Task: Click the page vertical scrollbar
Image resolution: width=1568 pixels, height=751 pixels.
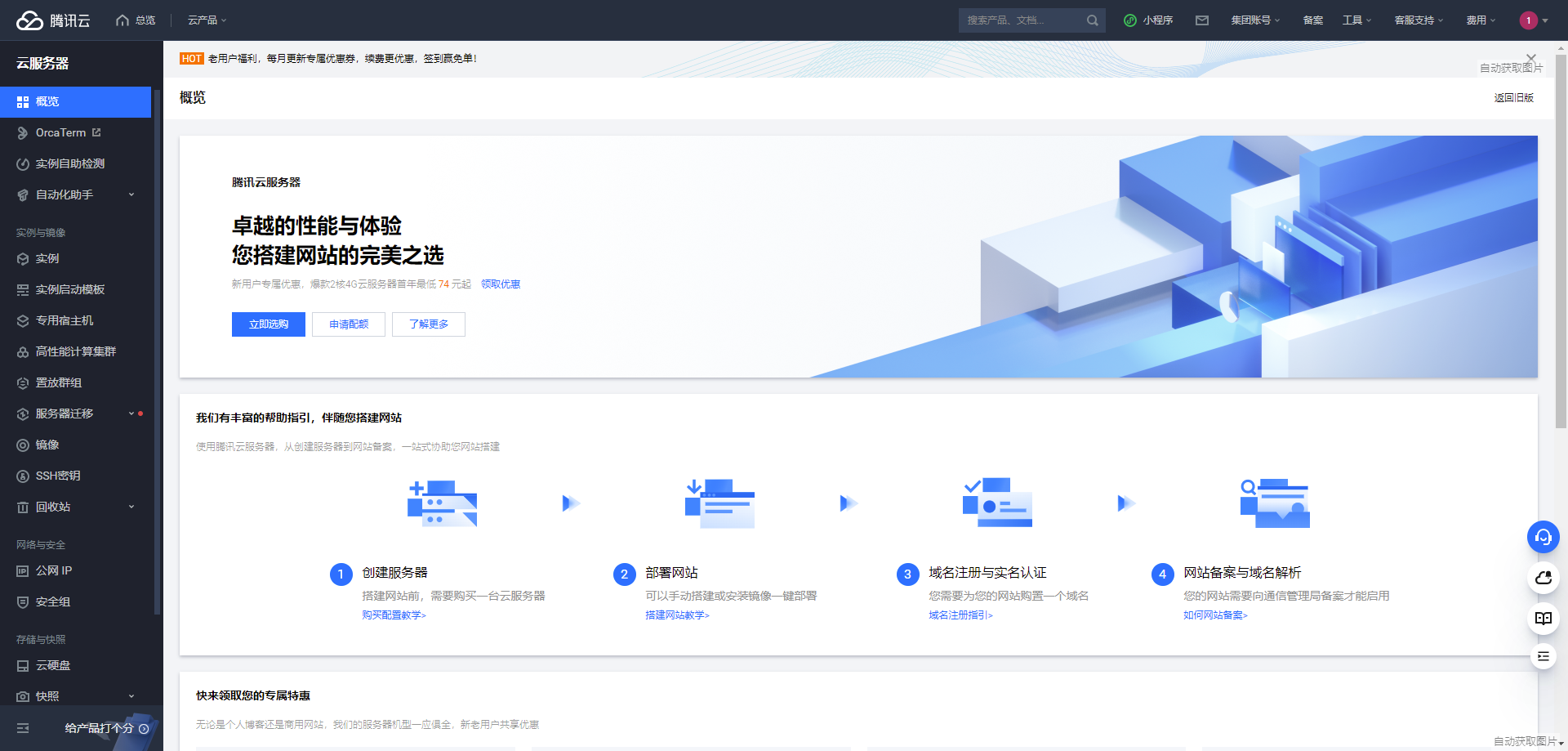Action: pyautogui.click(x=1561, y=241)
